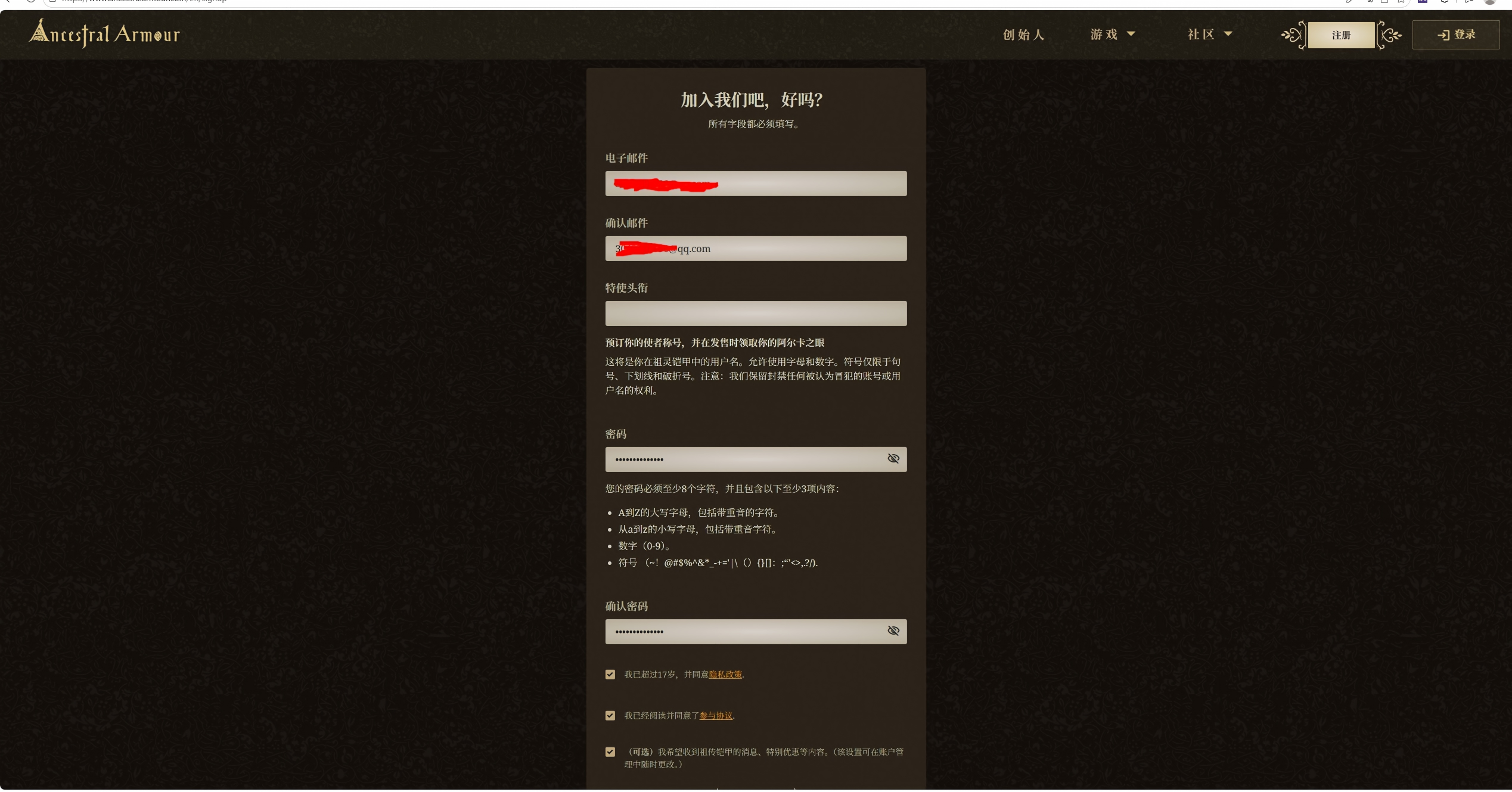Click the 登录 login button
The height and width of the screenshot is (792, 1512).
tap(1455, 35)
